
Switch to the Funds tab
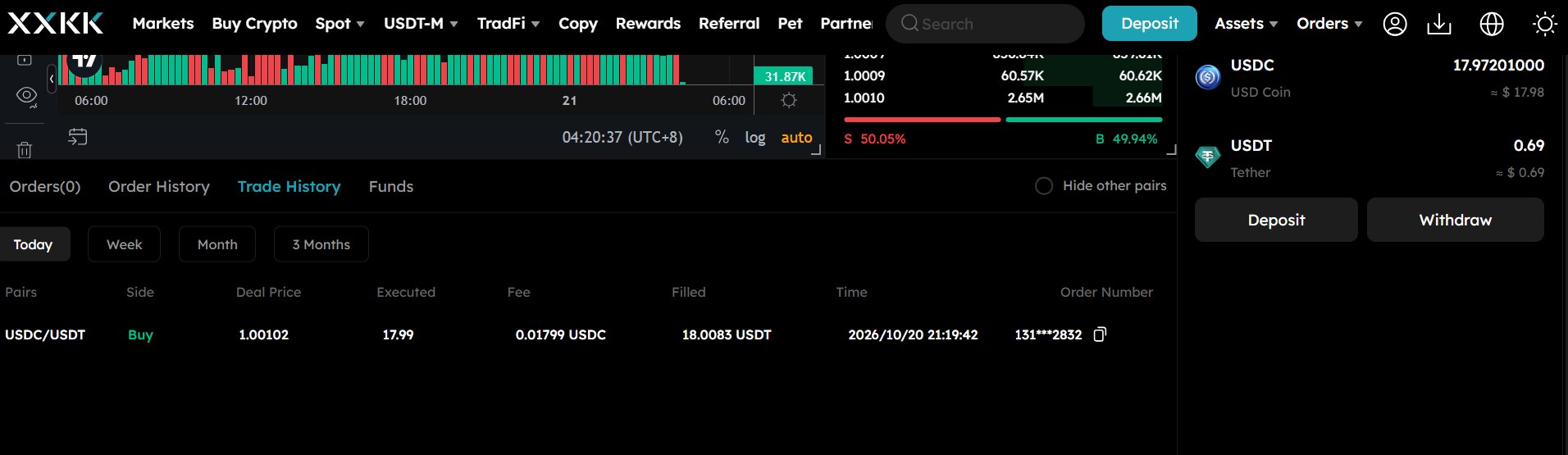391,187
